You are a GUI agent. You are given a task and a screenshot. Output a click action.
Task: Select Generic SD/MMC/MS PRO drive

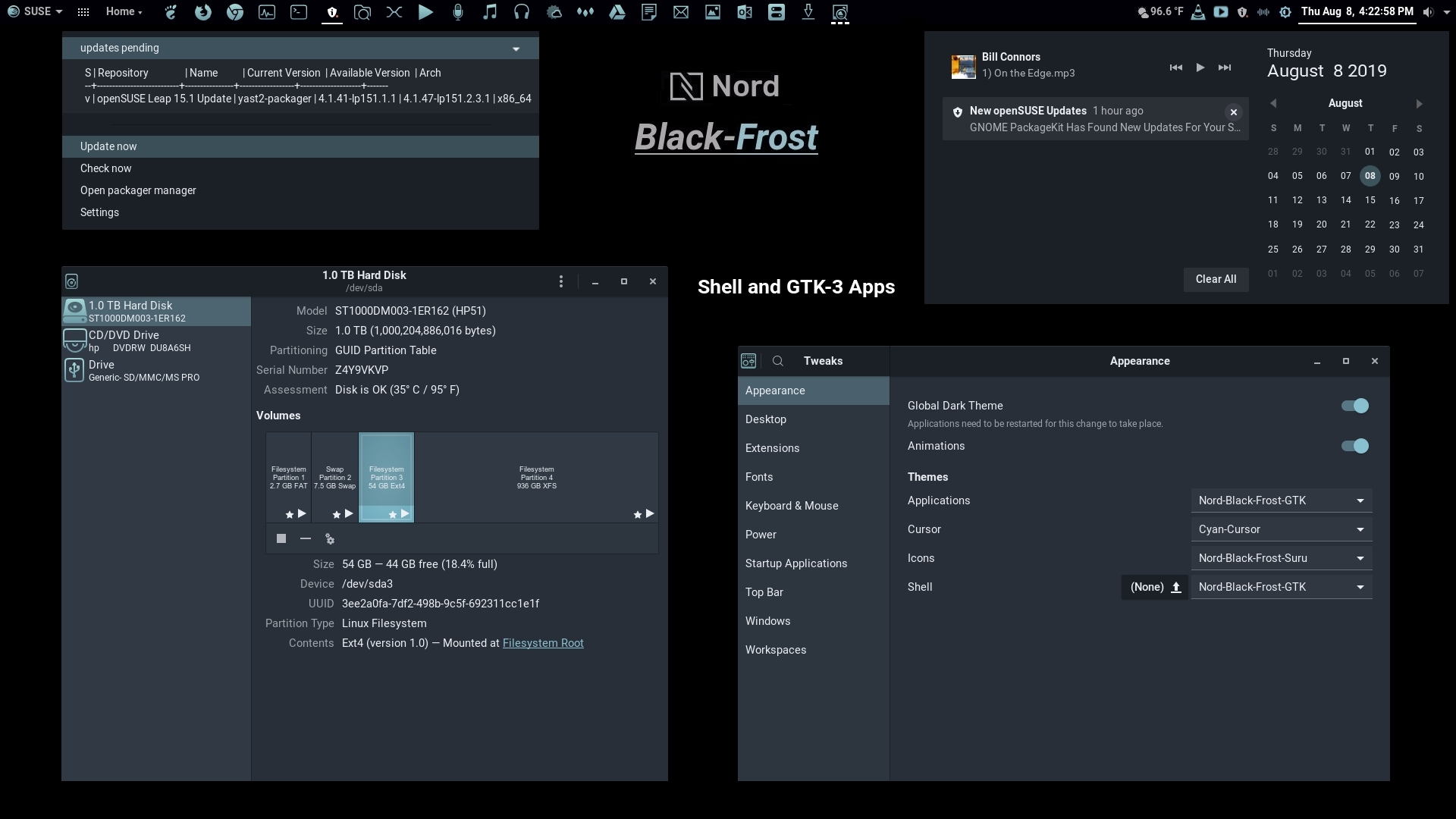tap(156, 370)
